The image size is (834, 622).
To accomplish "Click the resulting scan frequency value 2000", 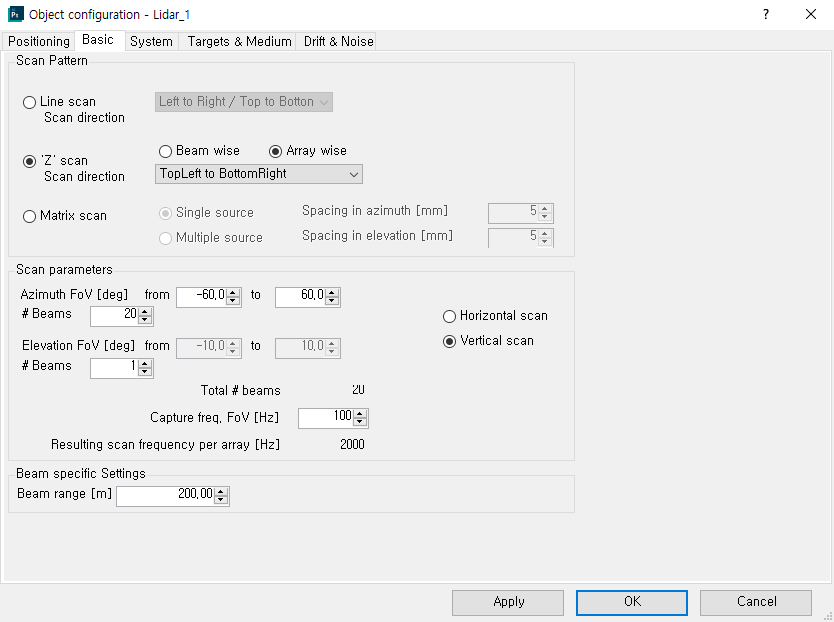I will (x=352, y=445).
